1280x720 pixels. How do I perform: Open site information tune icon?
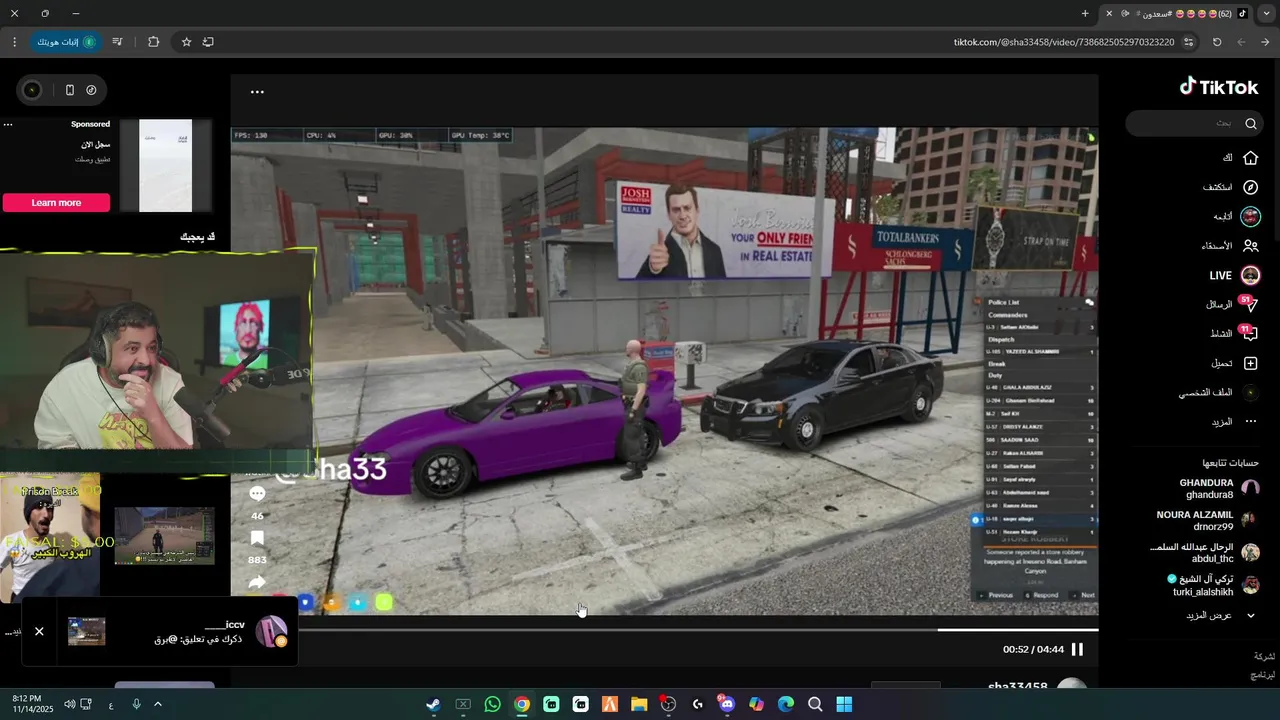click(1189, 42)
